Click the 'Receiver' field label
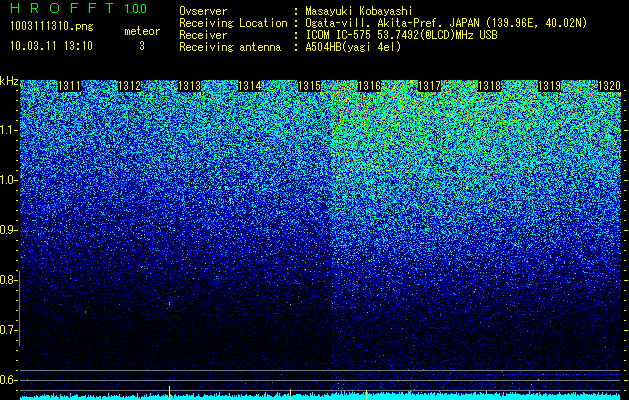 pyautogui.click(x=203, y=35)
